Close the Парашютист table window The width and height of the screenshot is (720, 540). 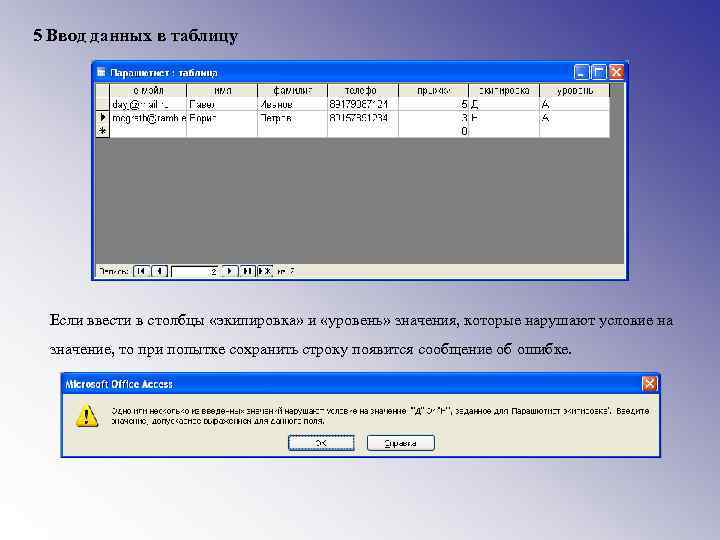[616, 72]
